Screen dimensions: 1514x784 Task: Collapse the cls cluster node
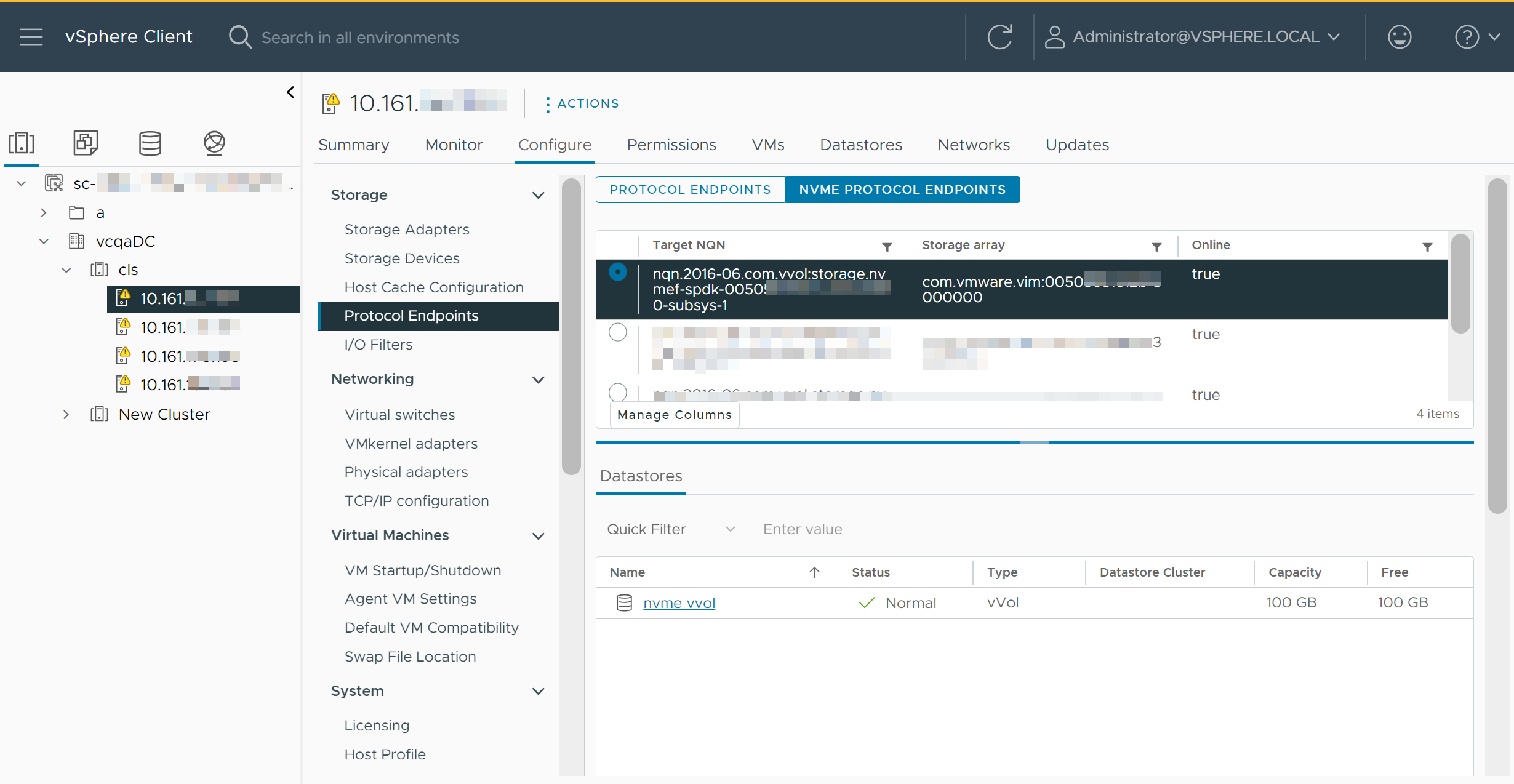(66, 270)
